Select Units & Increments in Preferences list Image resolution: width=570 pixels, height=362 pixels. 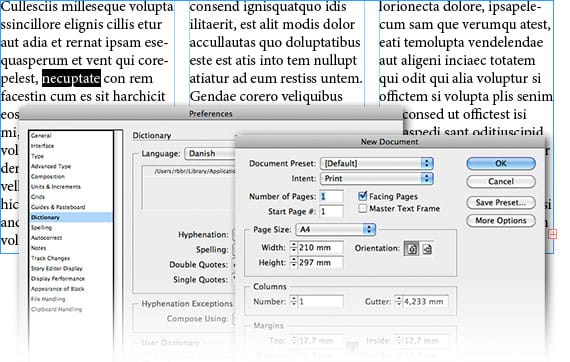click(71, 186)
